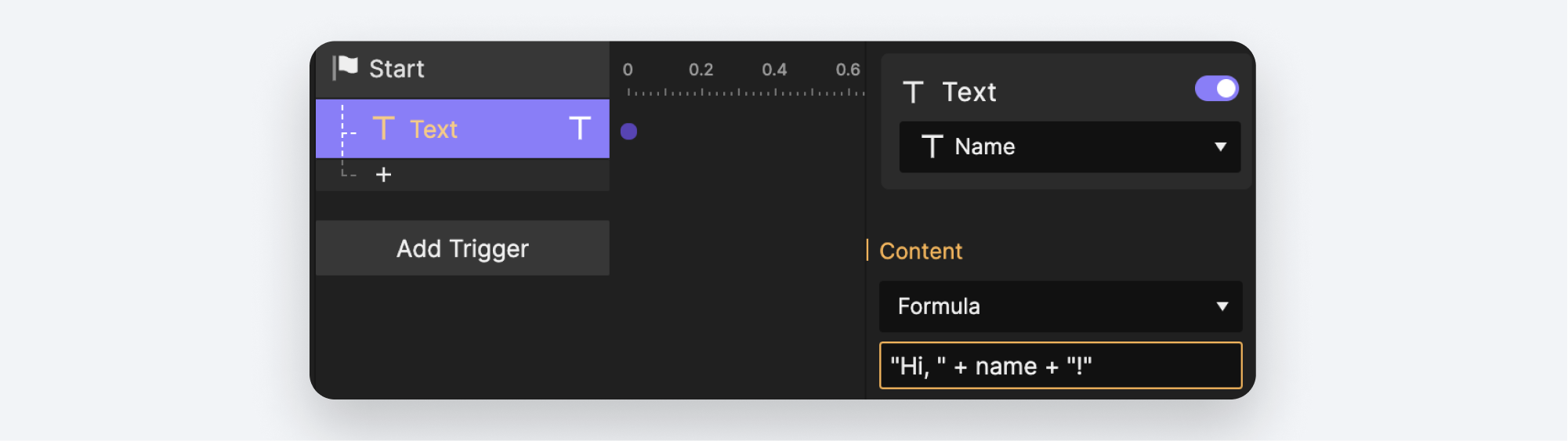Select the Start trigger header label
1568x441 pixels.
[x=397, y=69]
